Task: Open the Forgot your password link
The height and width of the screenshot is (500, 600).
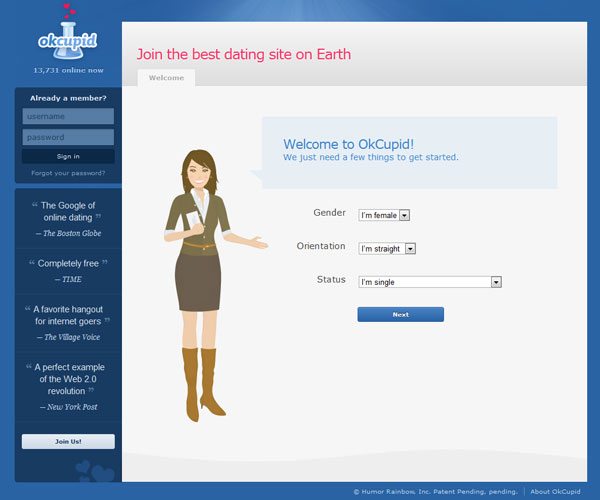Action: 68,173
